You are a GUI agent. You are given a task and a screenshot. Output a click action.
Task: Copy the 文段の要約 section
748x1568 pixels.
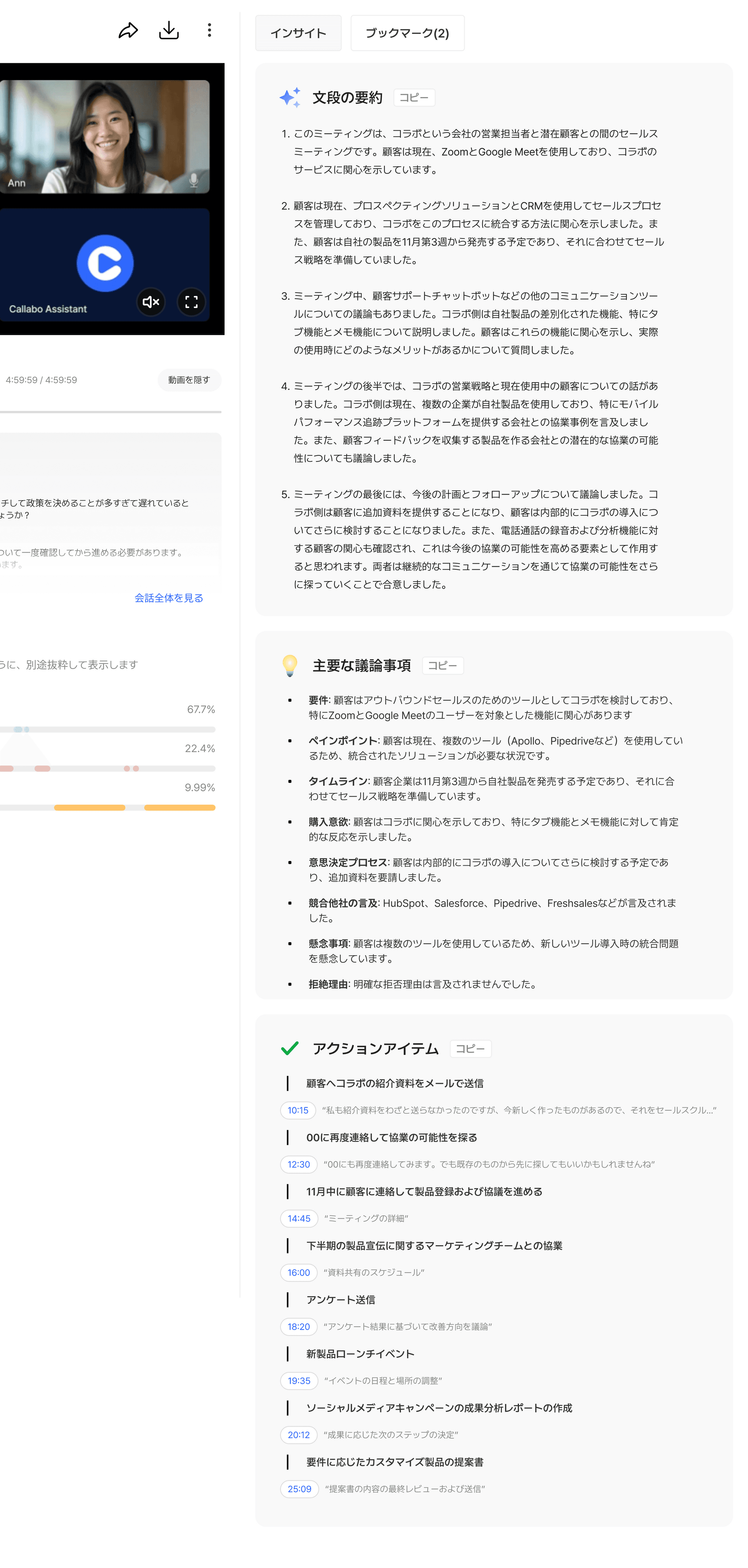click(414, 98)
